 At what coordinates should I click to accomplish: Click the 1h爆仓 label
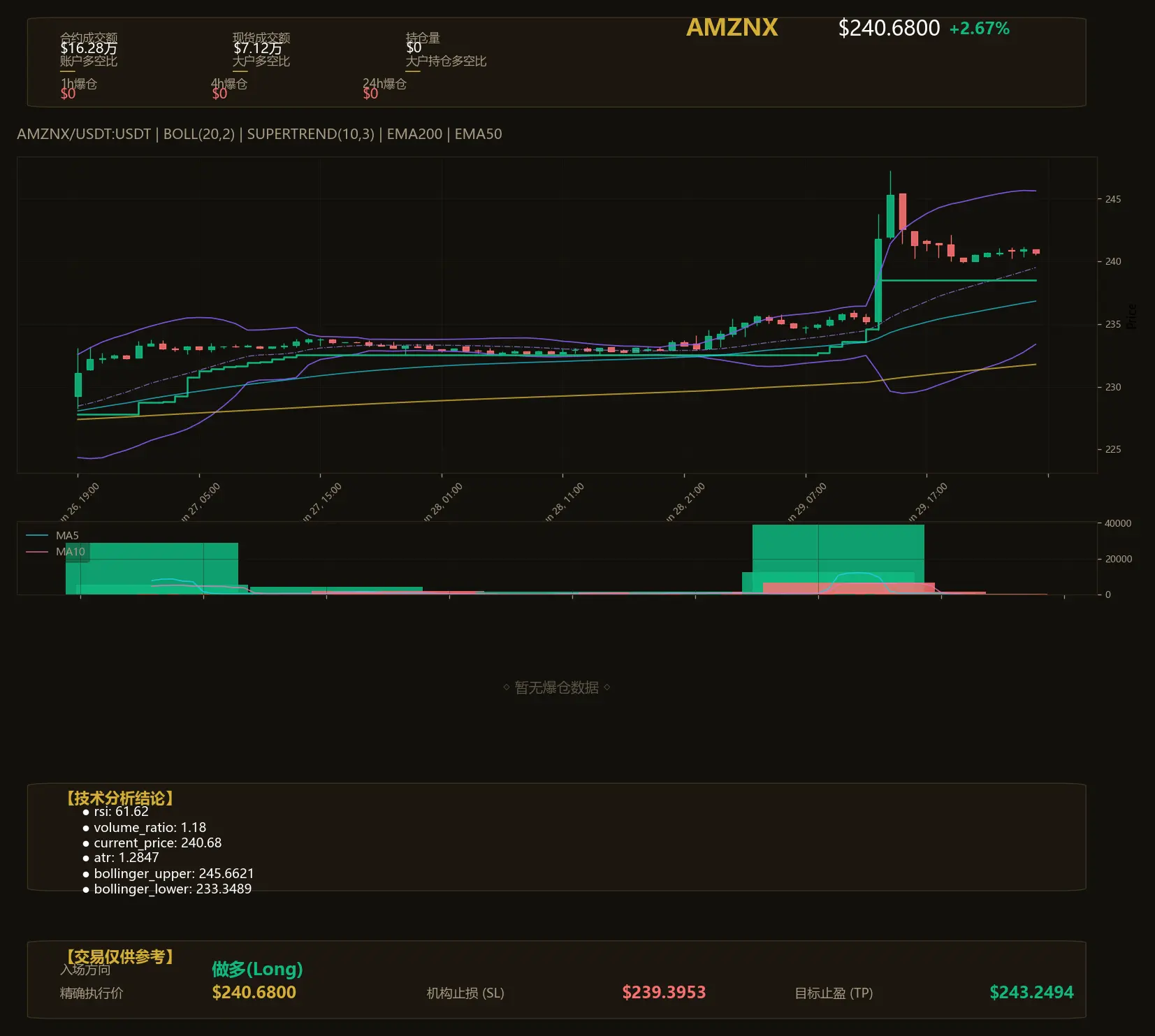click(x=79, y=84)
